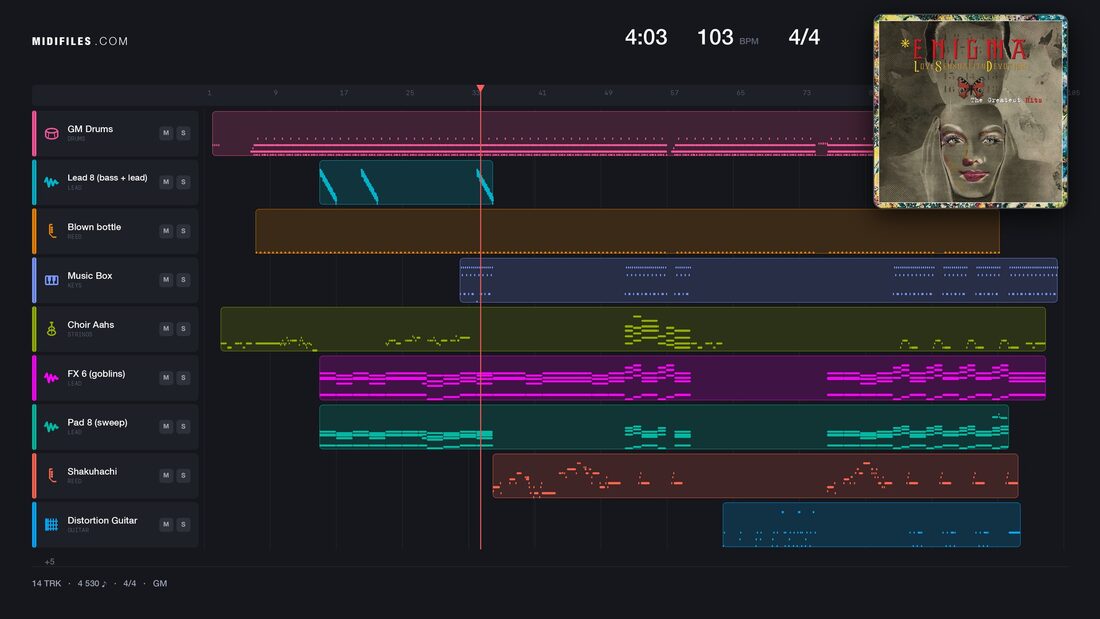
Task: Solo the Music Box track
Action: point(183,279)
